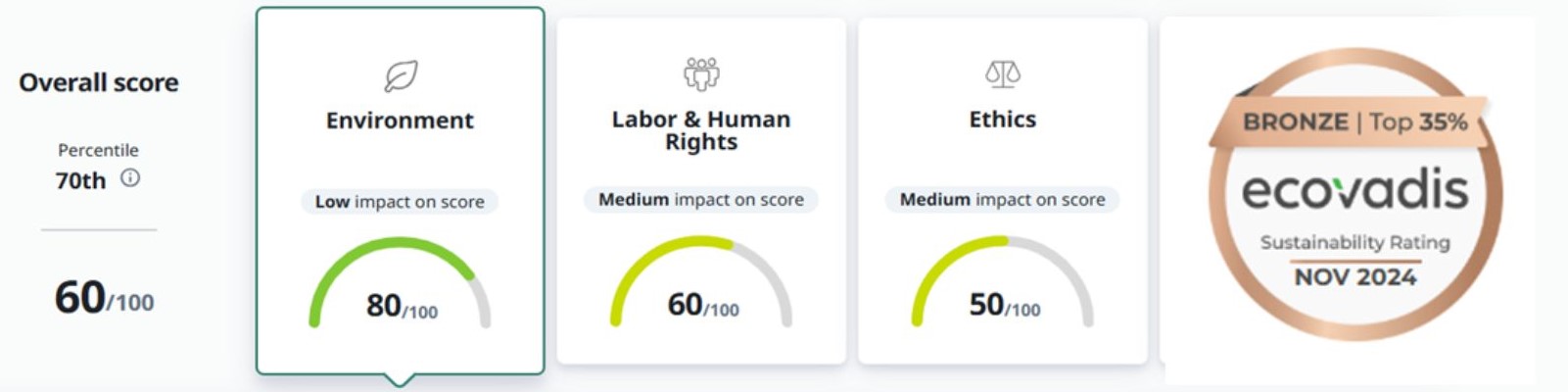Select the Environment score card title

400,121
